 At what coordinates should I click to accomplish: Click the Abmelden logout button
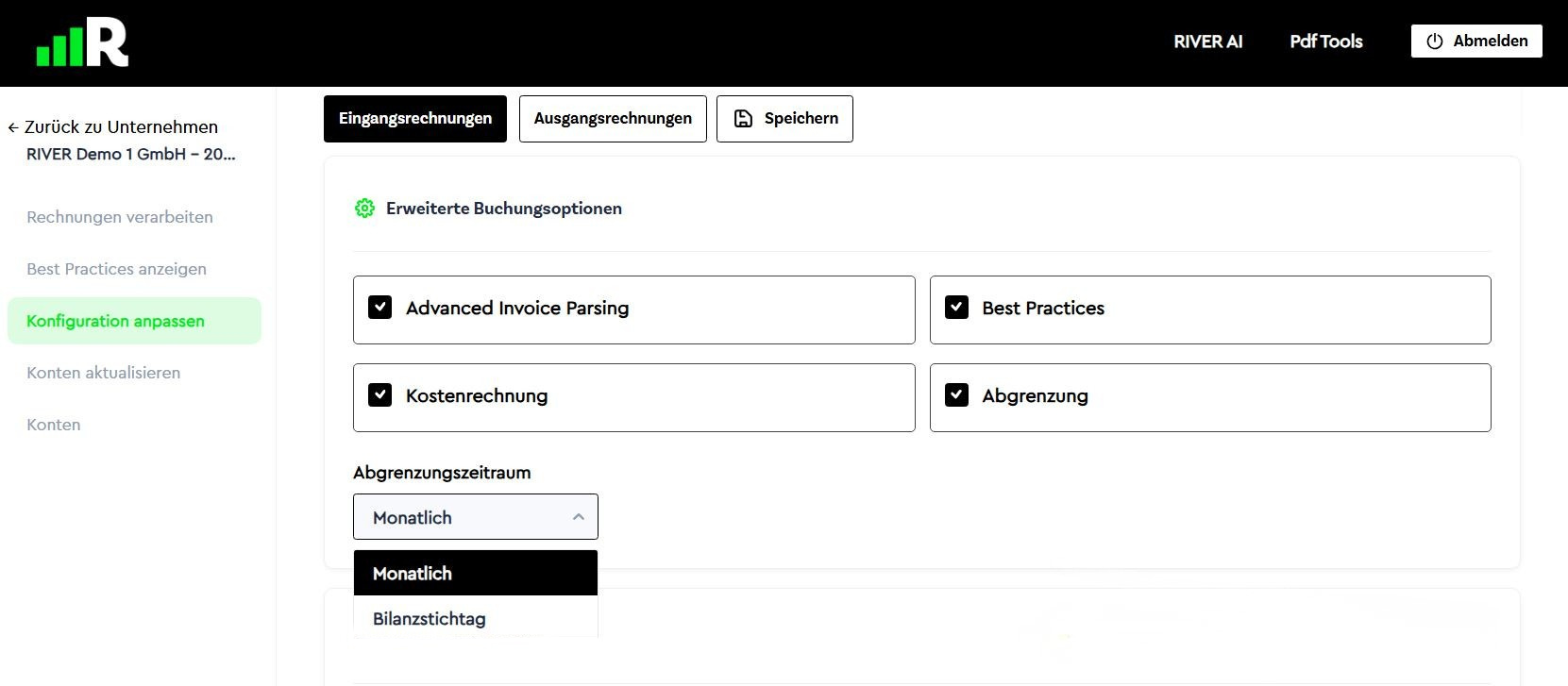(1476, 42)
